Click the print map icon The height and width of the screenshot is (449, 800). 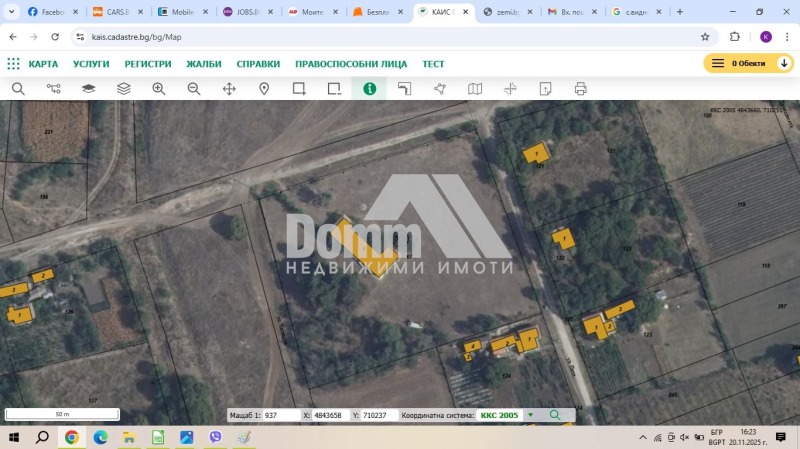coord(580,88)
